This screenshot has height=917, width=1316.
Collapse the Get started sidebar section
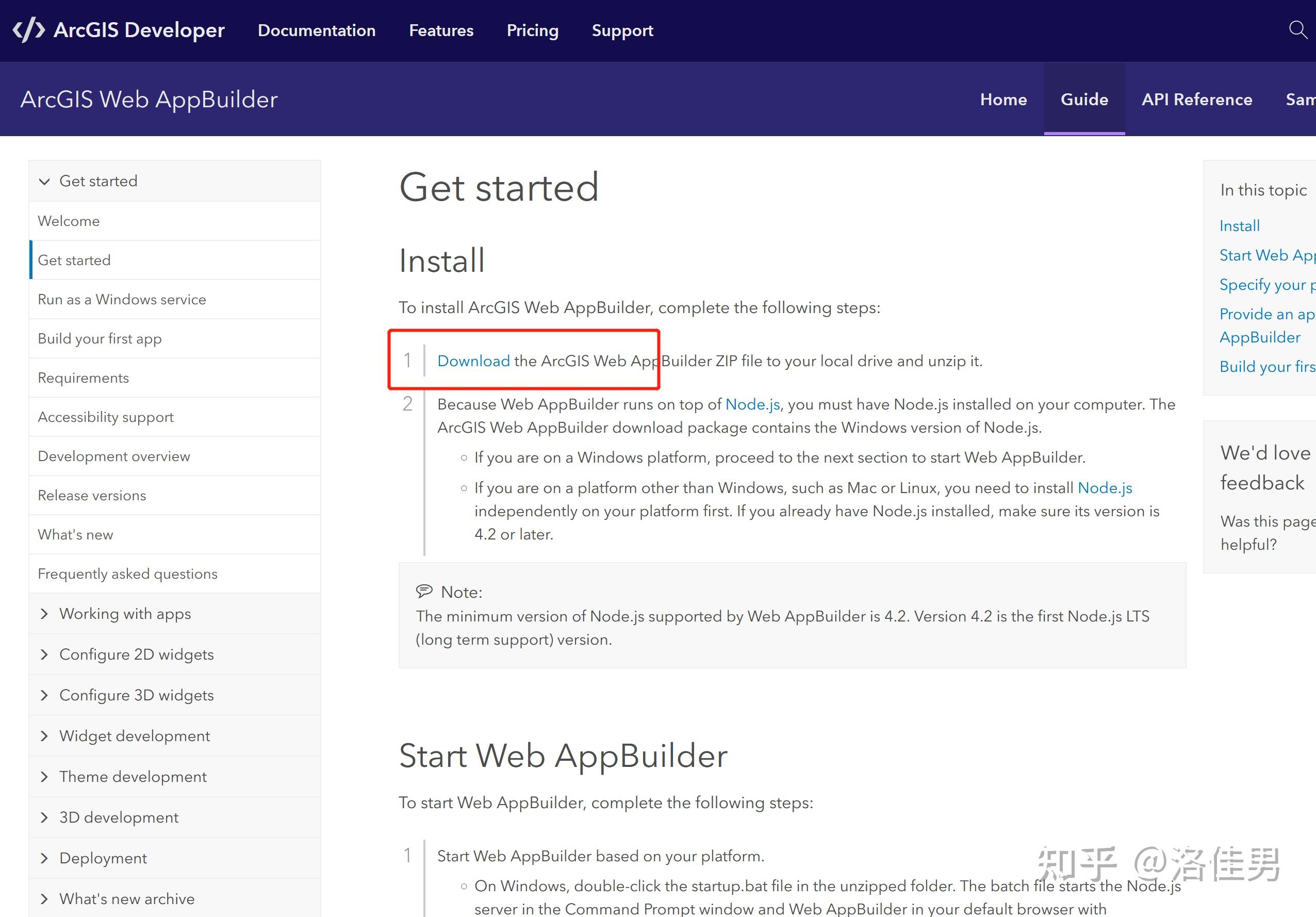click(x=175, y=181)
